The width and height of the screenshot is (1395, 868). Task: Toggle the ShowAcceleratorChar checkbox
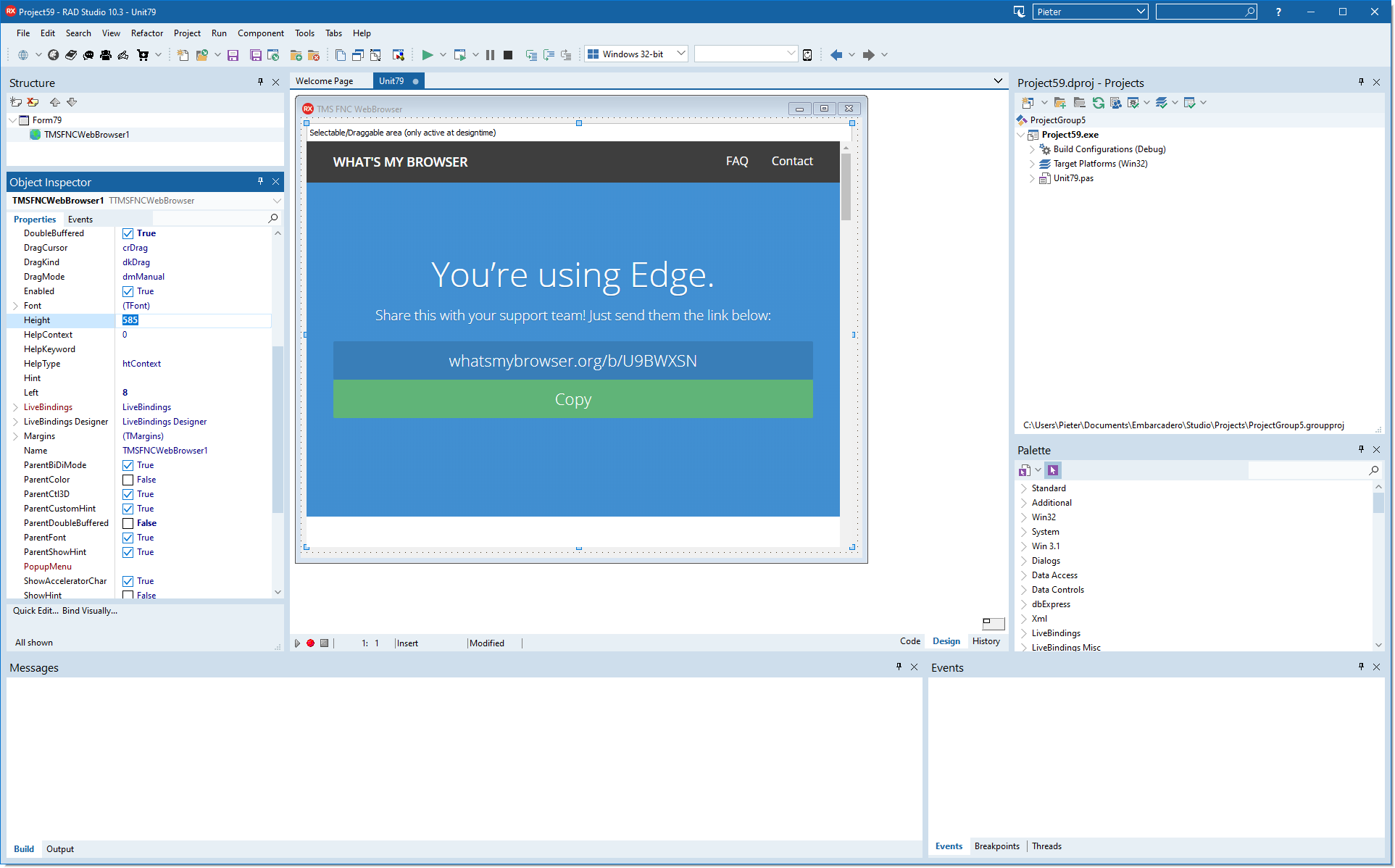tap(128, 581)
